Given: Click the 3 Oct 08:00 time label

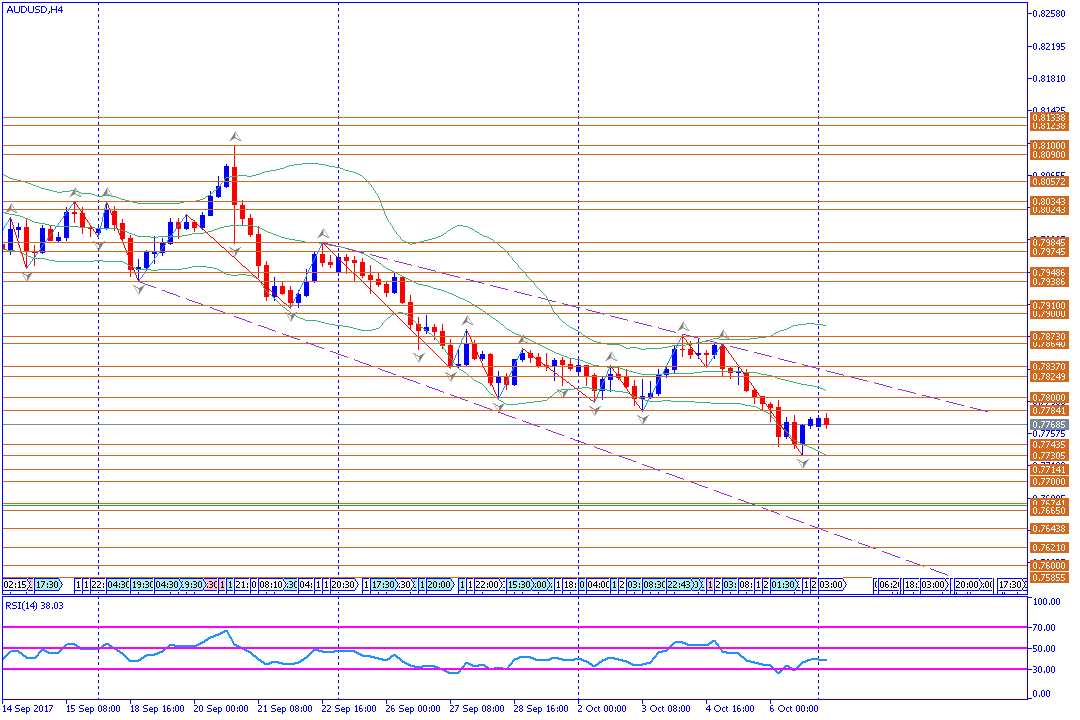Looking at the screenshot, I should [x=666, y=709].
